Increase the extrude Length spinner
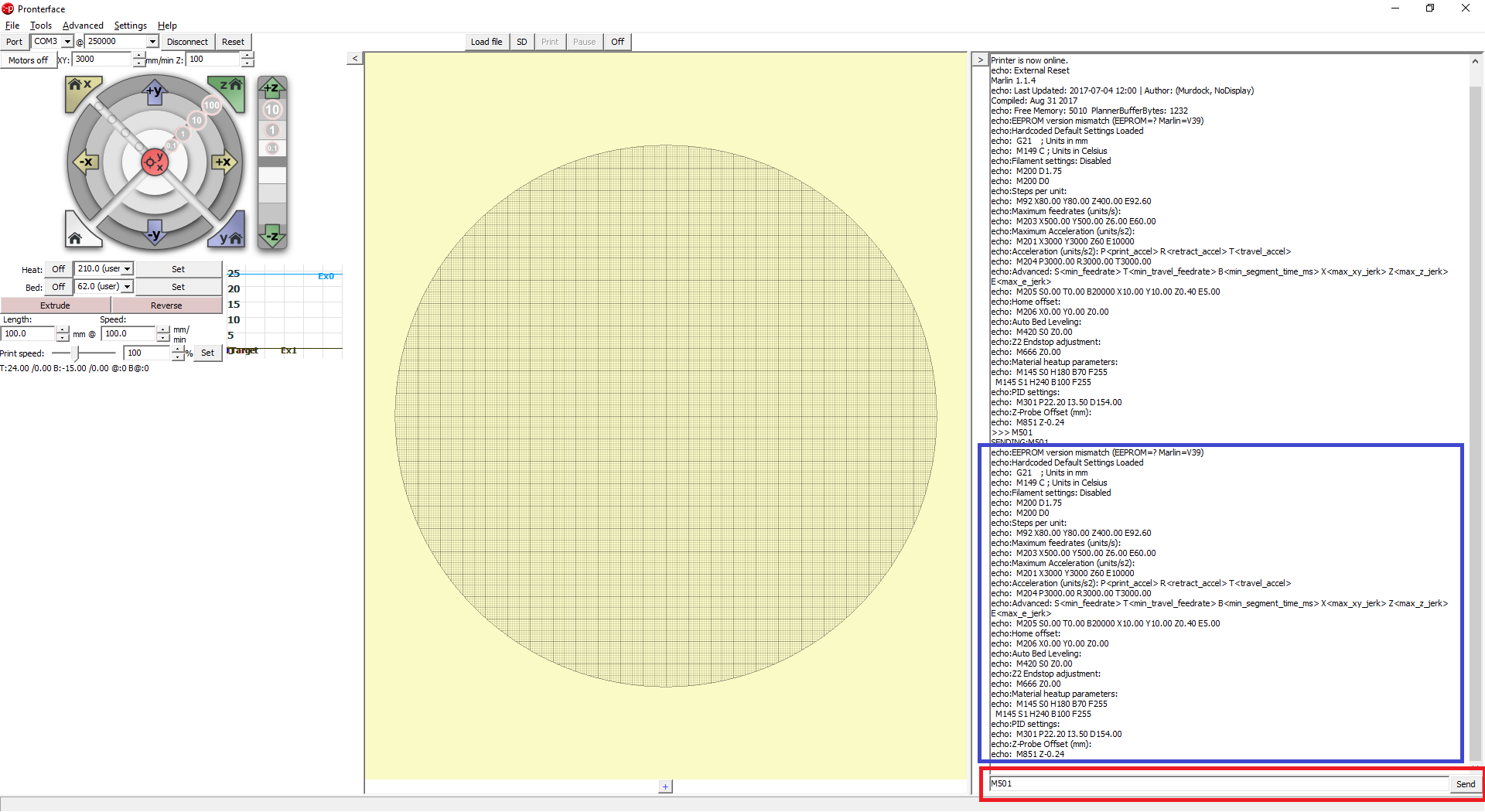Viewport: 1485px width, 812px height. pos(63,330)
